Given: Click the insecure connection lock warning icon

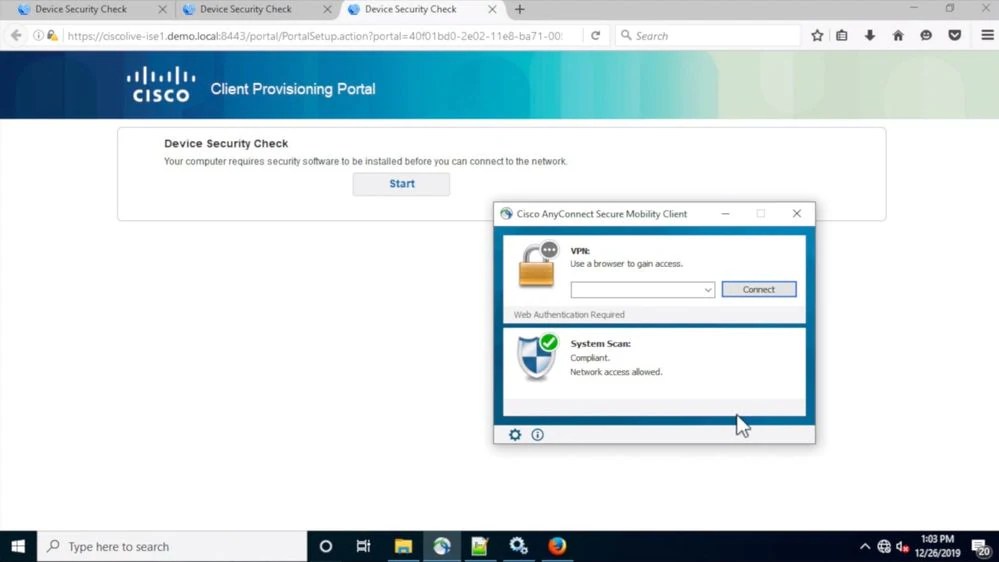Looking at the screenshot, I should point(53,36).
